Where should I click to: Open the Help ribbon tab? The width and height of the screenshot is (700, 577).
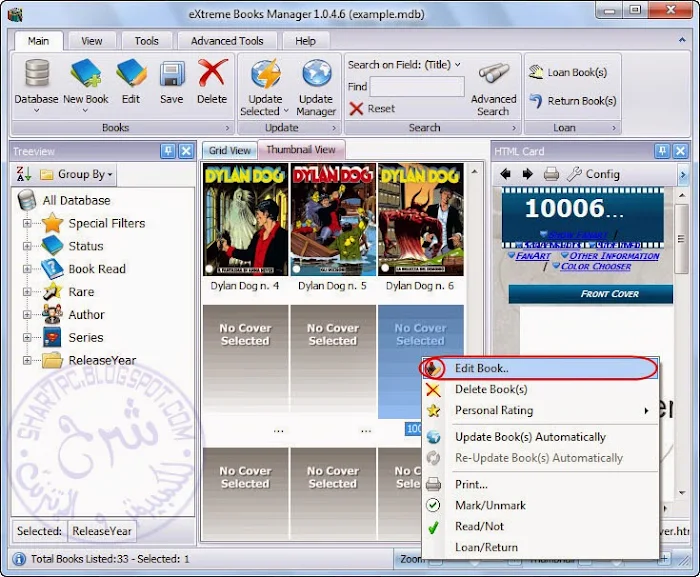305,41
